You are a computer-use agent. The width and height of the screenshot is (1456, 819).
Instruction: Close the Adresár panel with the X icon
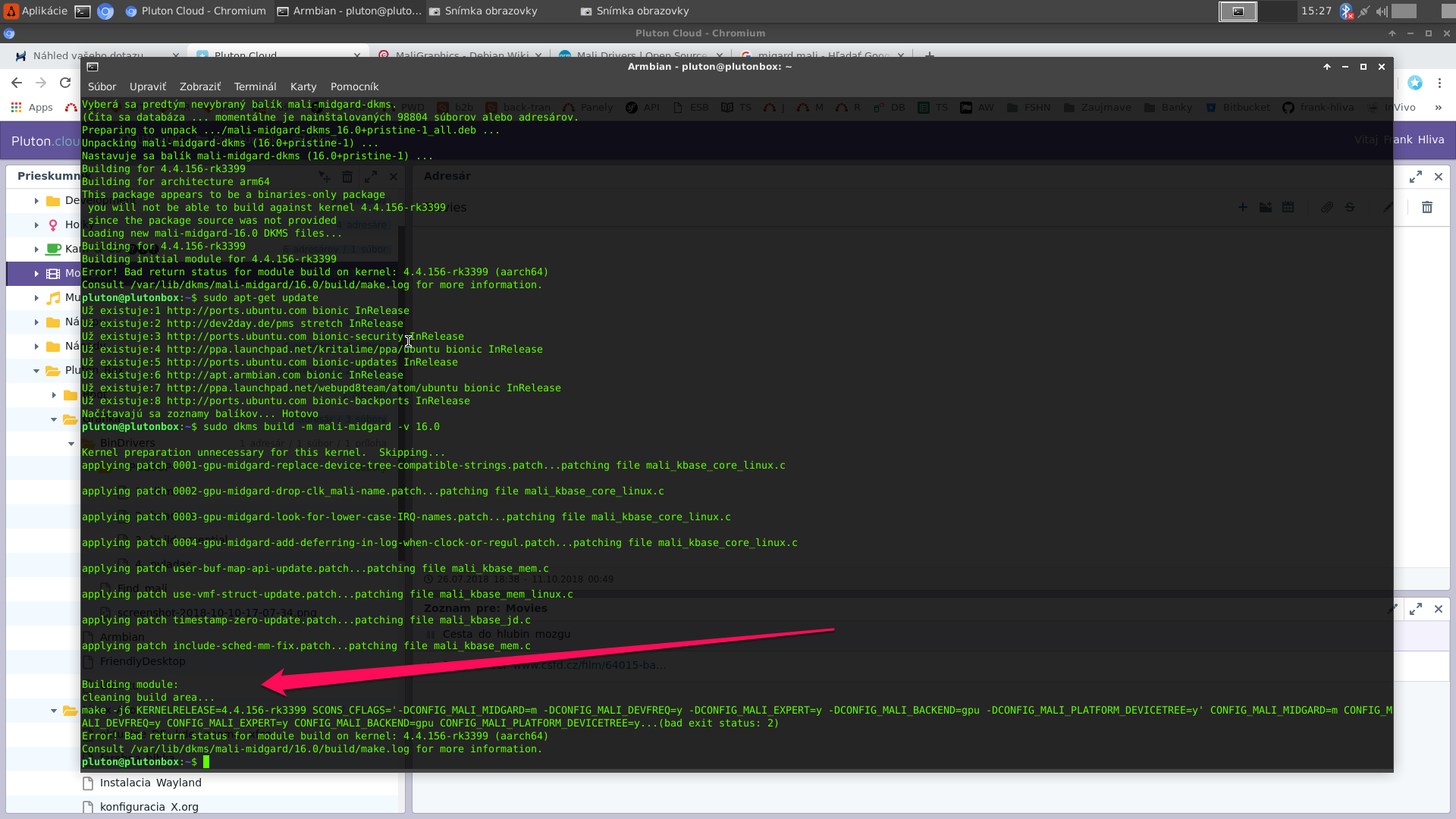1439,177
